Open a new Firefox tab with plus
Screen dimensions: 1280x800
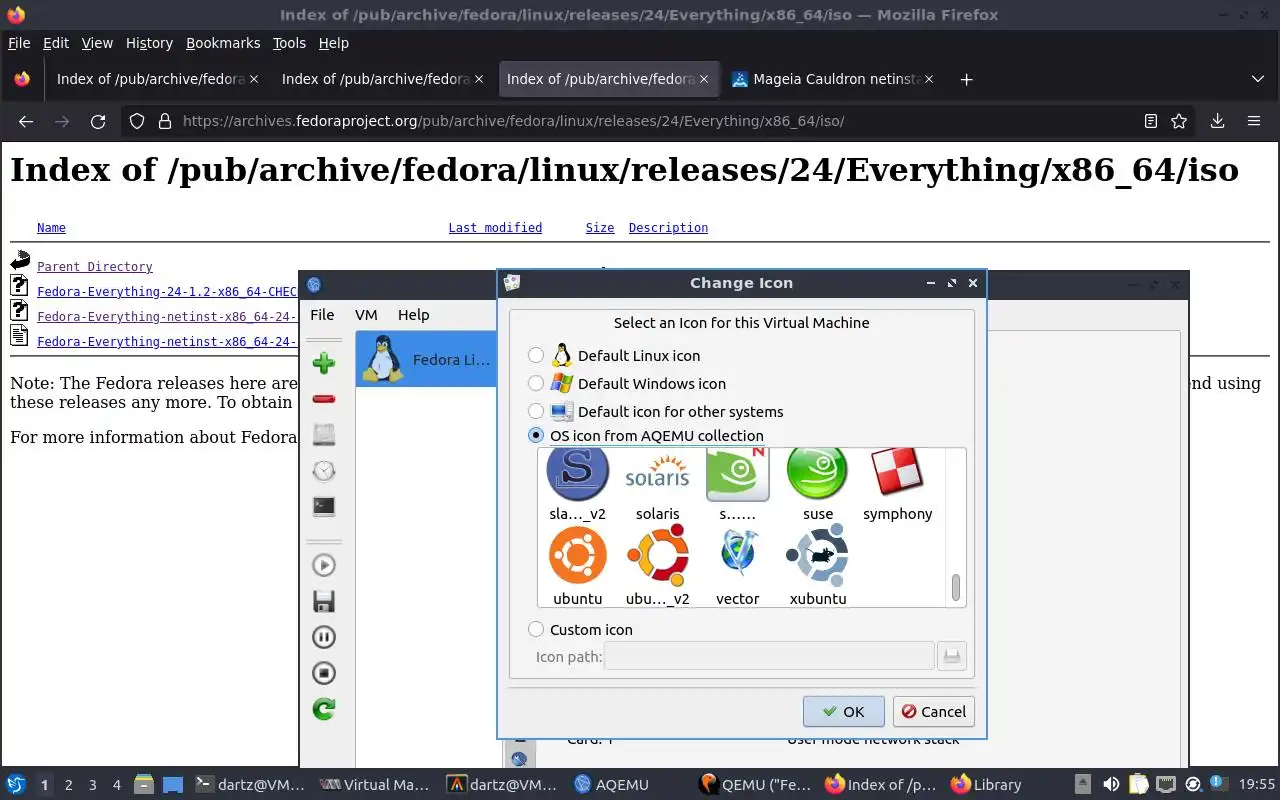tap(966, 79)
